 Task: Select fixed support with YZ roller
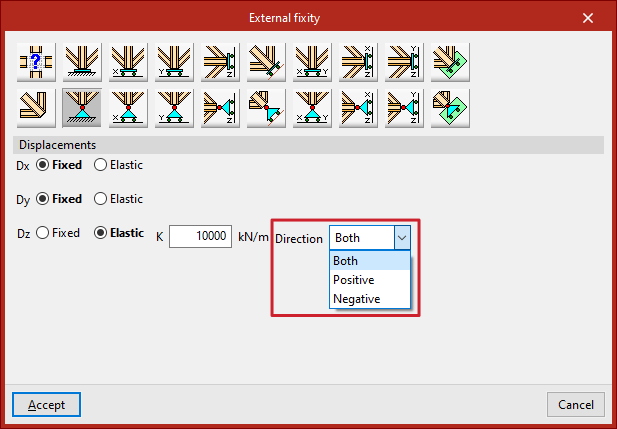pyautogui.click(x=405, y=62)
